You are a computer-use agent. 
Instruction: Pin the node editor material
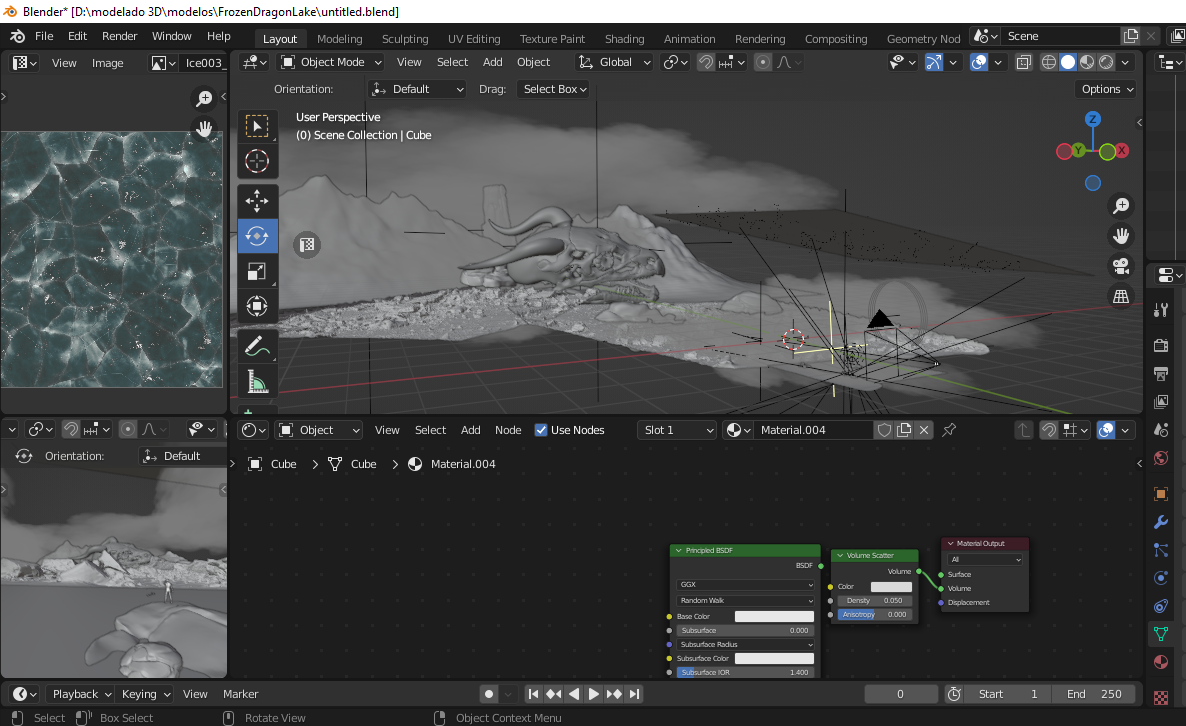[x=949, y=430]
